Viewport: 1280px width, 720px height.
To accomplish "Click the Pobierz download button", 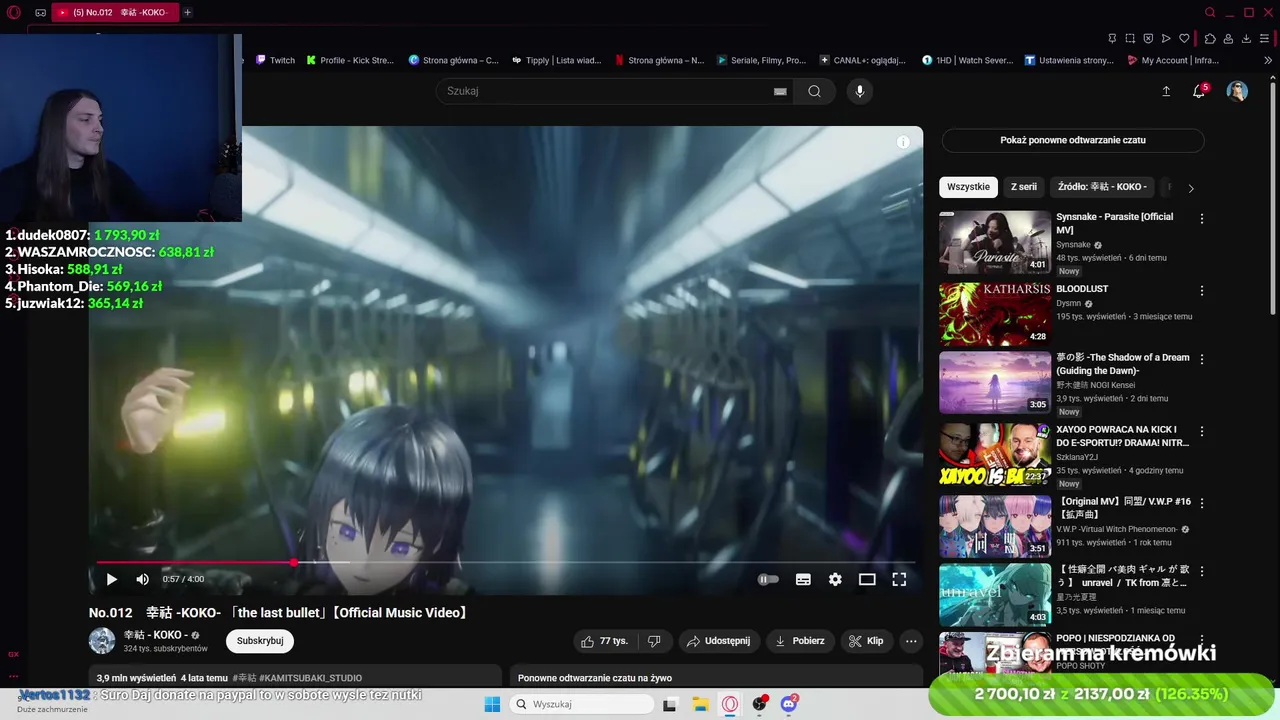I will pyautogui.click(x=799, y=641).
